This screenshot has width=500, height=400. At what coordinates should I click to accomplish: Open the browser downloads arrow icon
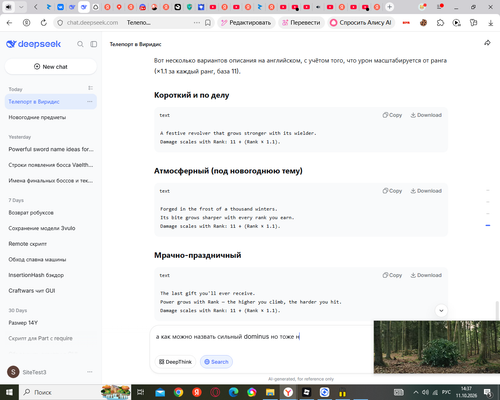[x=491, y=23]
